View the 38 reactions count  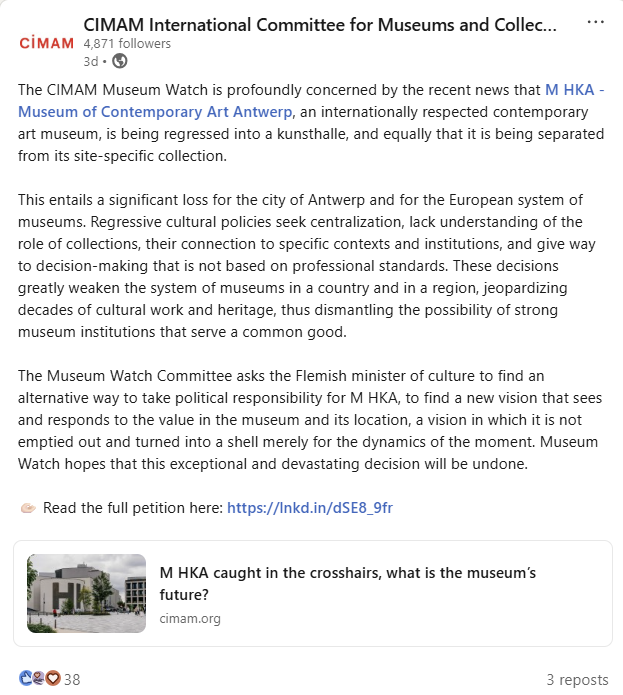pos(72,680)
